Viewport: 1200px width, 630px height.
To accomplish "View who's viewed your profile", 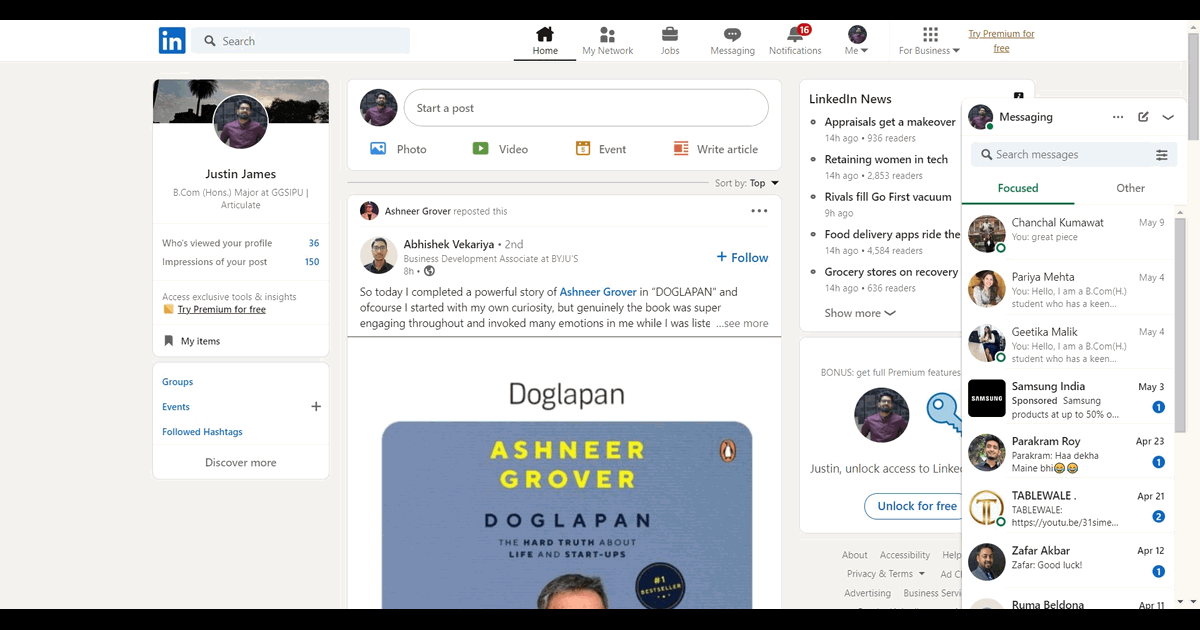I will coord(241,243).
